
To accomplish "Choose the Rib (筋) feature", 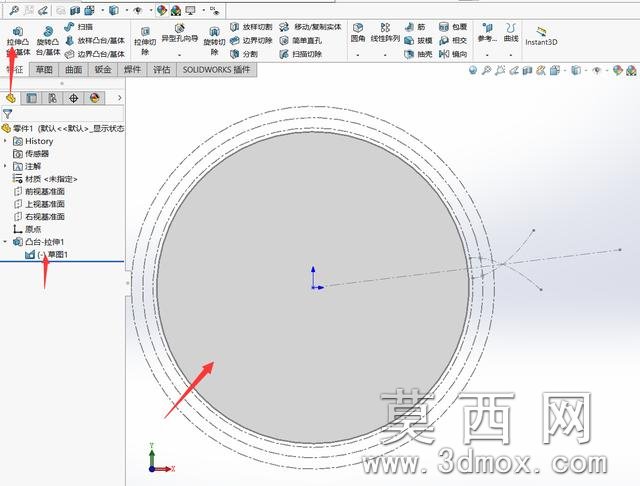I will (x=415, y=27).
